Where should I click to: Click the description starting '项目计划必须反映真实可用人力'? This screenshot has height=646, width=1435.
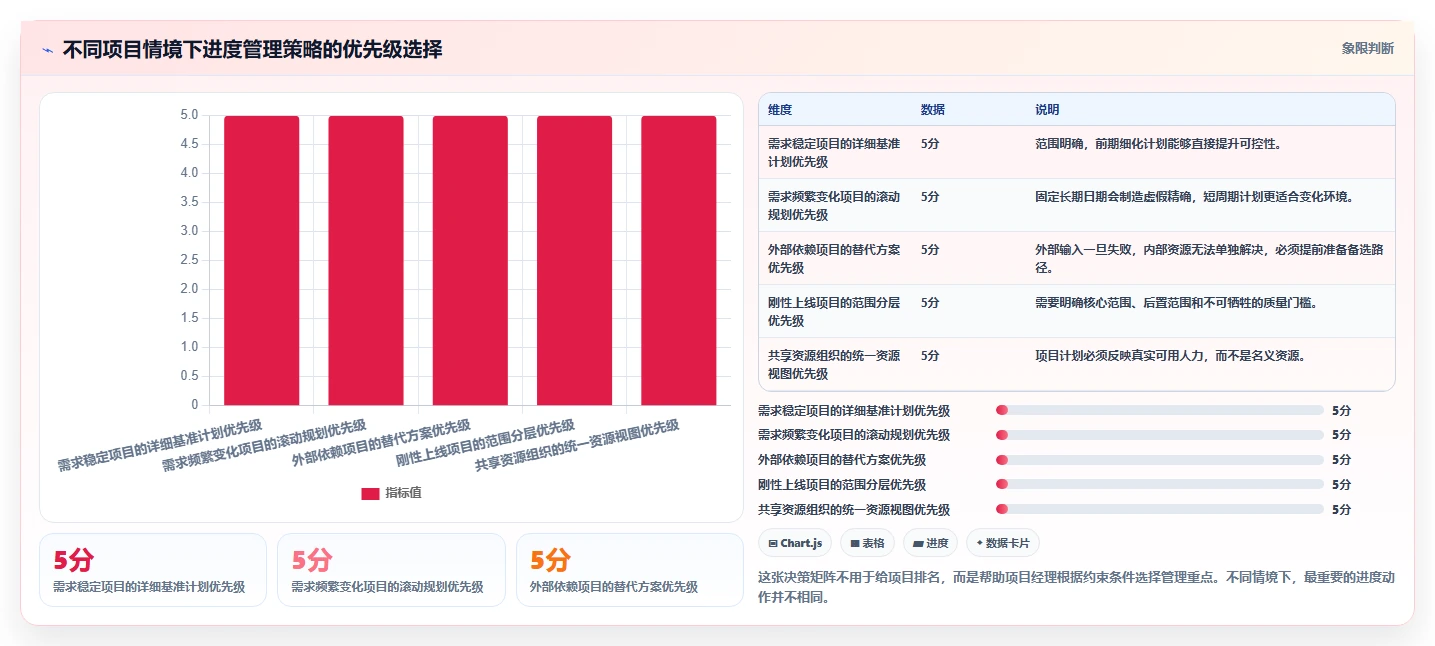coord(1170,355)
